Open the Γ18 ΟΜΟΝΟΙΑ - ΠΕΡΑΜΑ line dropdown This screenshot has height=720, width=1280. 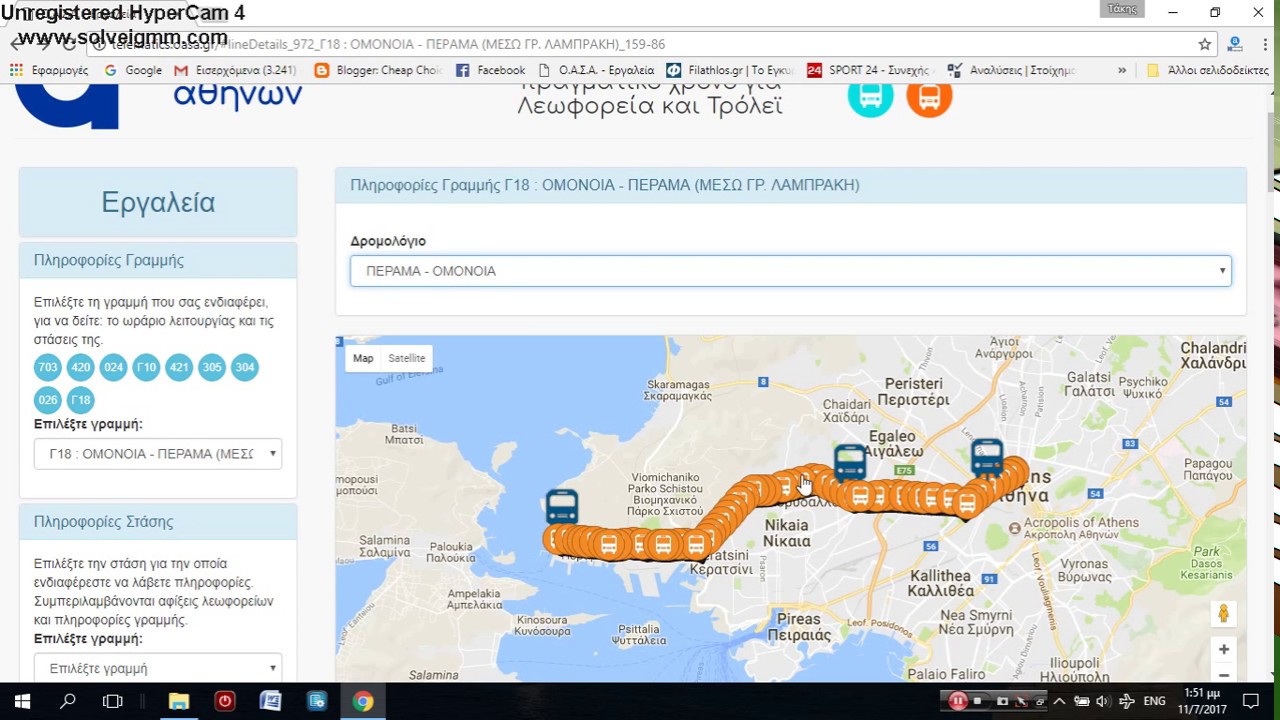(x=158, y=453)
